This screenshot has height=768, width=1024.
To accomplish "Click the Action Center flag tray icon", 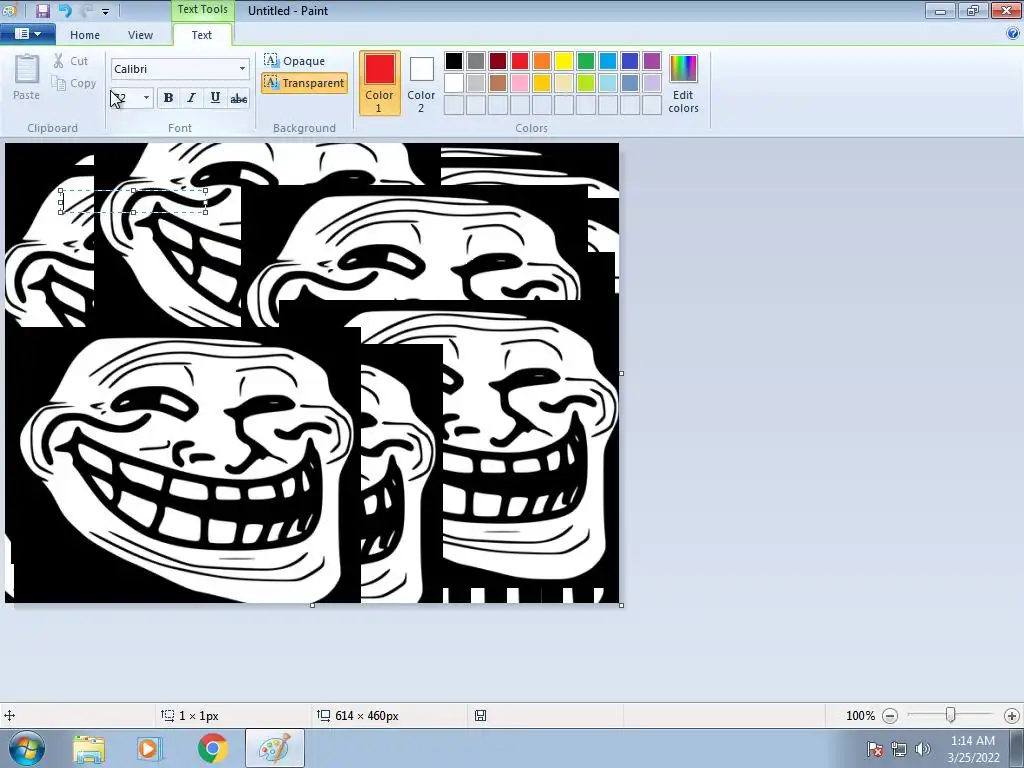I will pos(875,749).
